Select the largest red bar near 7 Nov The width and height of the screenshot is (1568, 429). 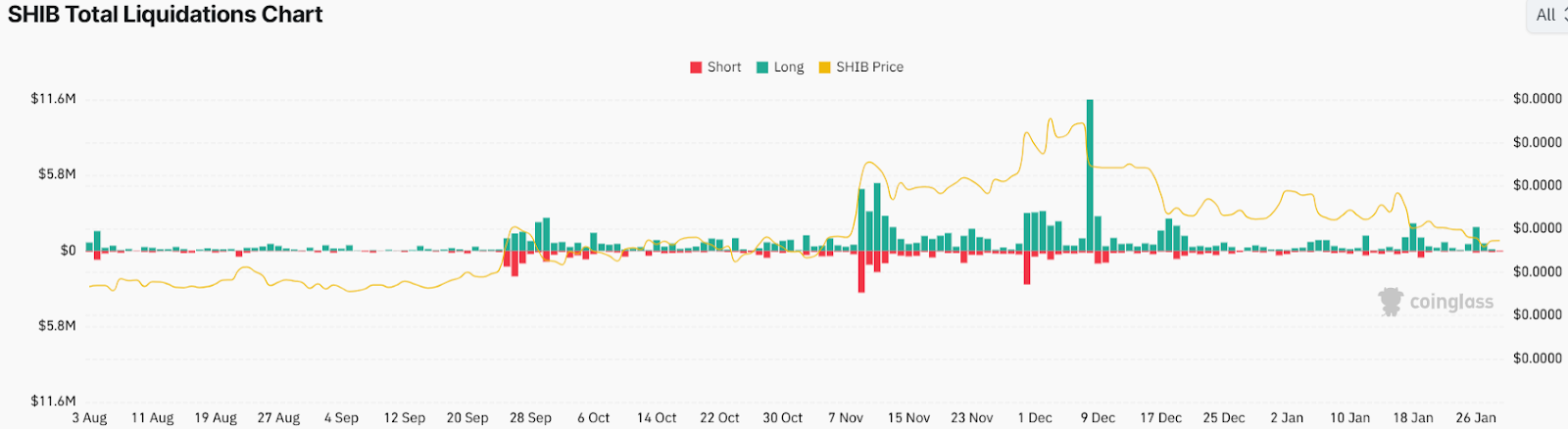(x=861, y=271)
